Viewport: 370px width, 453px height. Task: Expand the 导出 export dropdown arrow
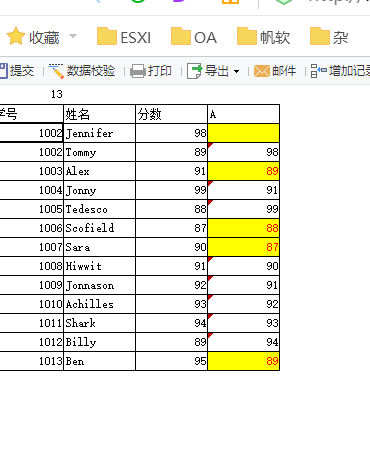tap(236, 71)
